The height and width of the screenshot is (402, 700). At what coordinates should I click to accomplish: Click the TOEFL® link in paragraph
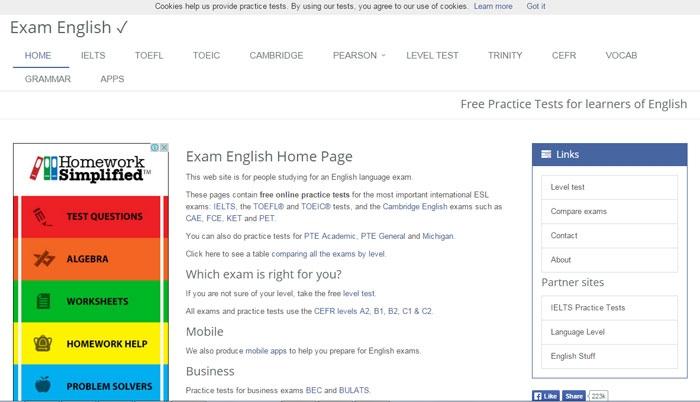coord(268,206)
